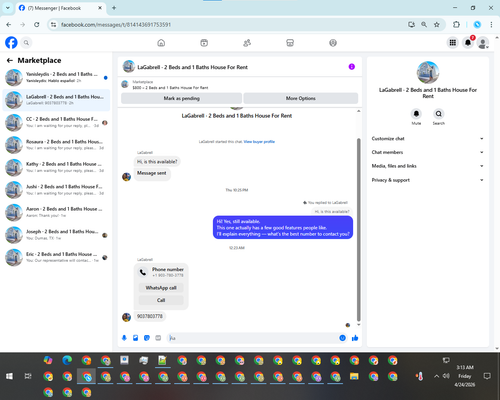Open CC conversation
Viewport: 500px width, 400px height.
pyautogui.click(x=56, y=122)
